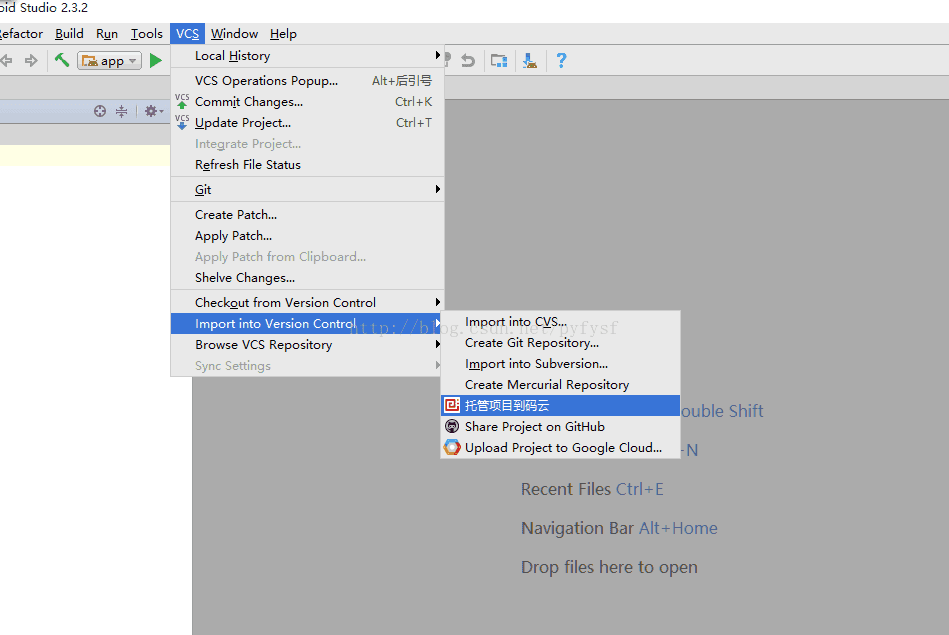Image resolution: width=949 pixels, height=635 pixels.
Task: Open Project Structure toolbar icon
Action: [499, 61]
